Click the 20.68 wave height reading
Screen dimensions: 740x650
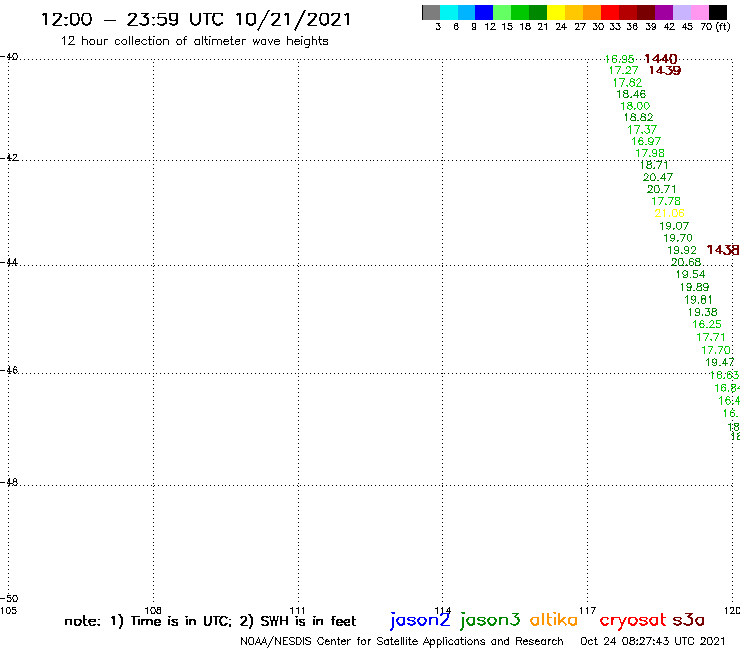pyautogui.click(x=686, y=262)
